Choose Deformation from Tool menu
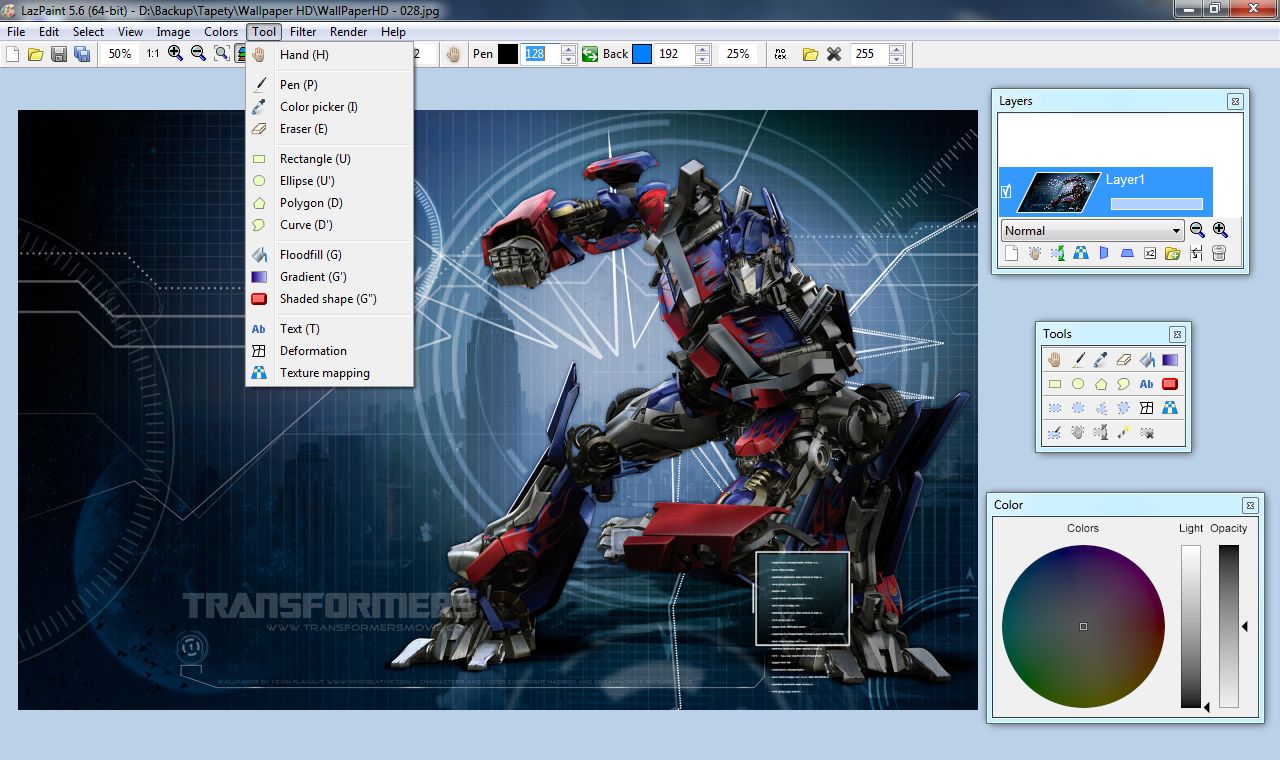The width and height of the screenshot is (1280, 760). (330, 351)
